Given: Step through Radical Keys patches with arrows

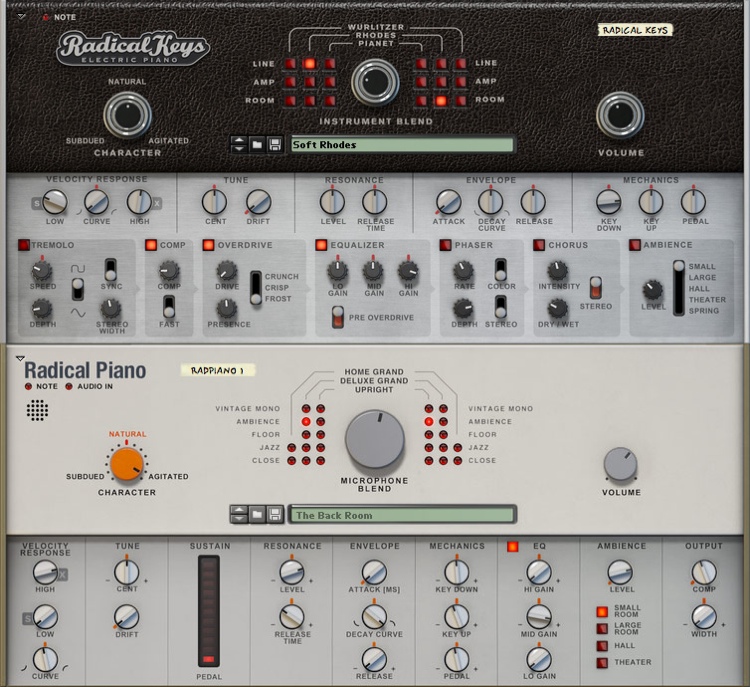Looking at the screenshot, I should click(x=239, y=144).
